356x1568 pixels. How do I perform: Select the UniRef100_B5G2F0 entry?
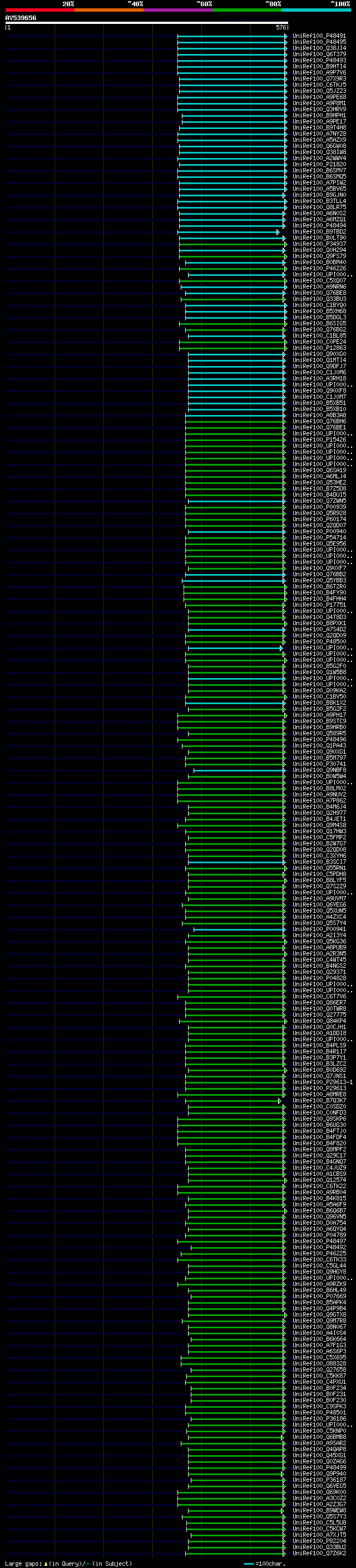[x=319, y=666]
